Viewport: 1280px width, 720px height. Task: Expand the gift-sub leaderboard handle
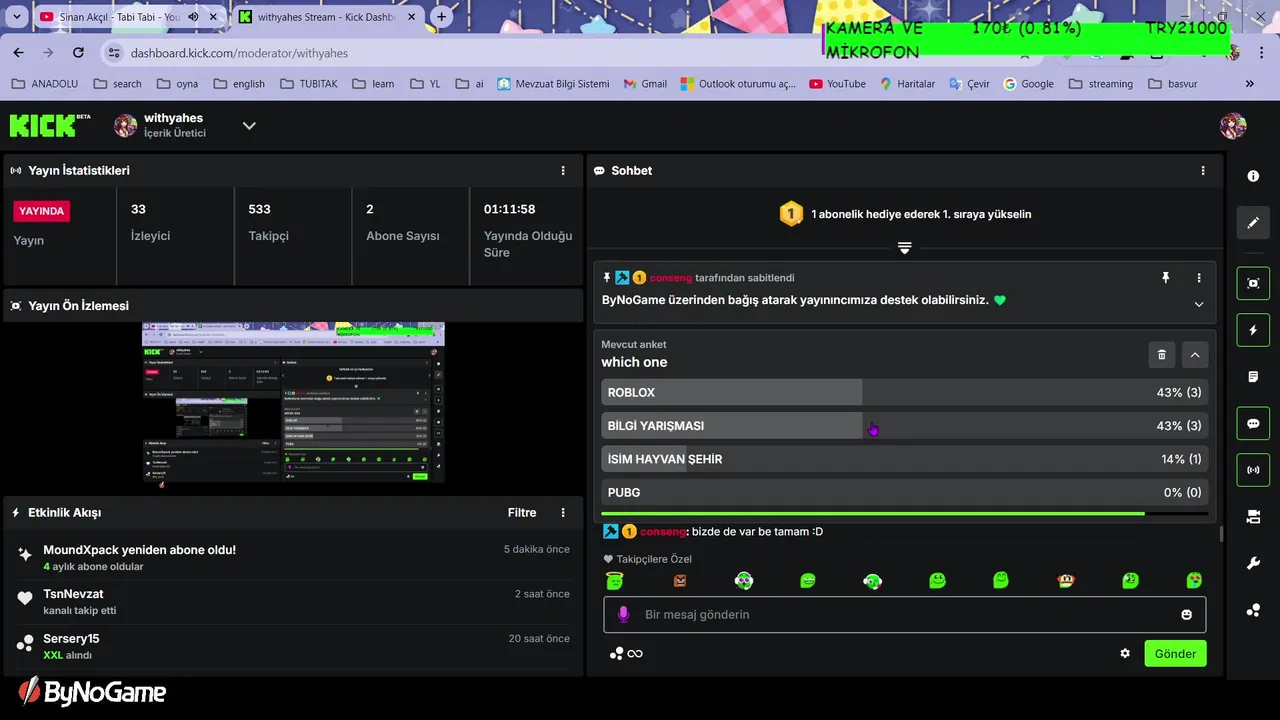pyautogui.click(x=904, y=247)
